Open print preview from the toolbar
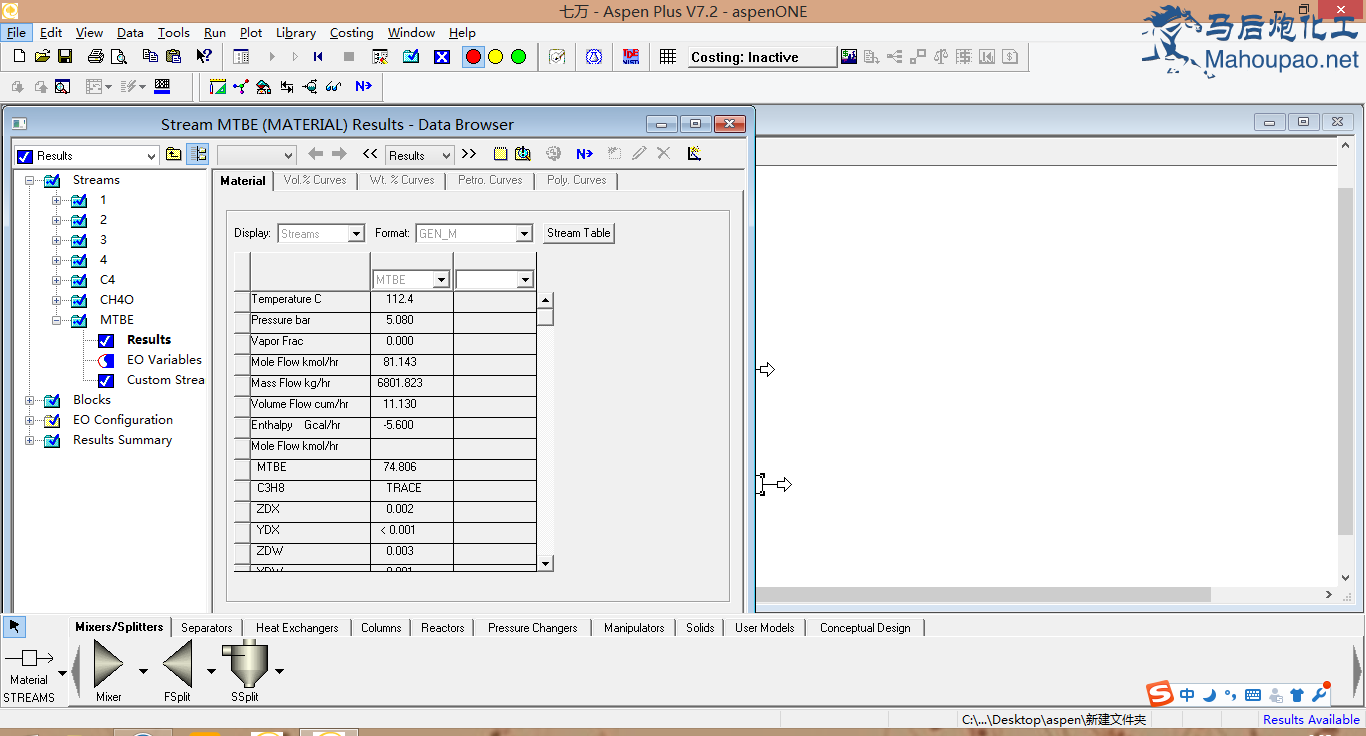1366x736 pixels. coord(119,57)
